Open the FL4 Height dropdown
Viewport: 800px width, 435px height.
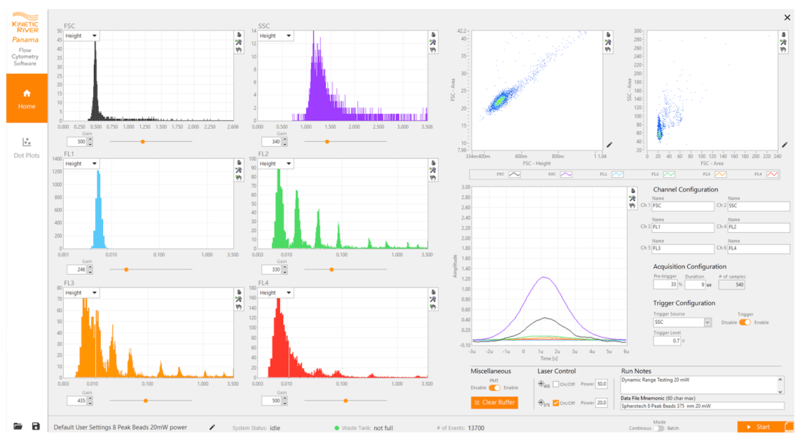click(276, 293)
